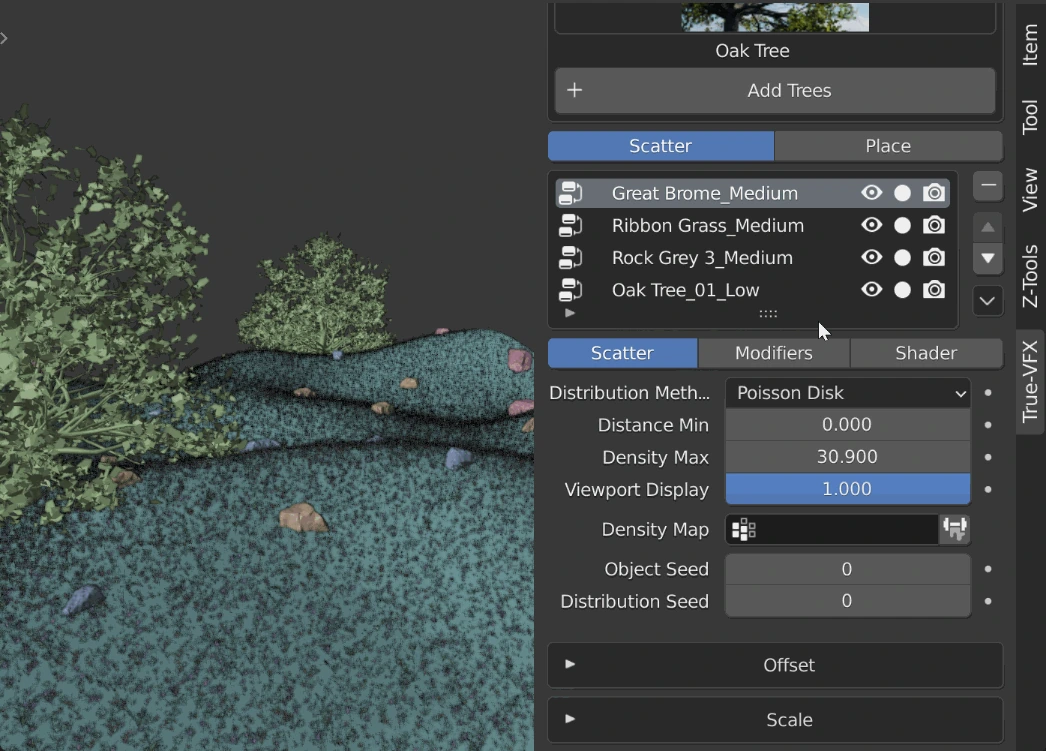Toggle viewport visibility of Rock Grey 3_Medium
The height and width of the screenshot is (751, 1046).
click(872, 258)
